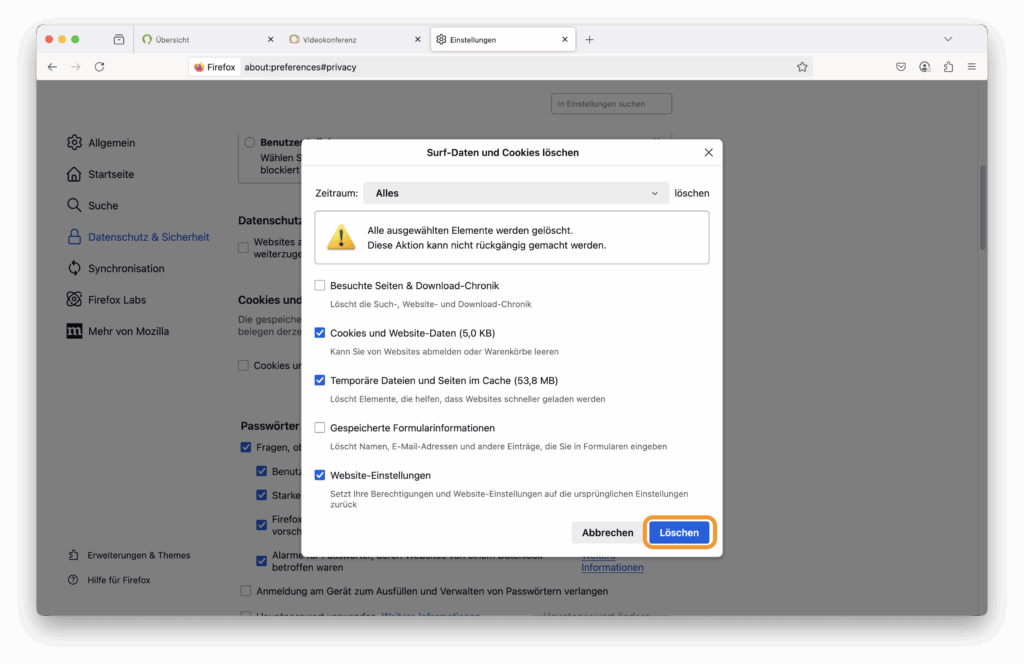Click the warning text in the dialog
Image resolution: width=1024 pixels, height=664 pixels.
[487, 238]
